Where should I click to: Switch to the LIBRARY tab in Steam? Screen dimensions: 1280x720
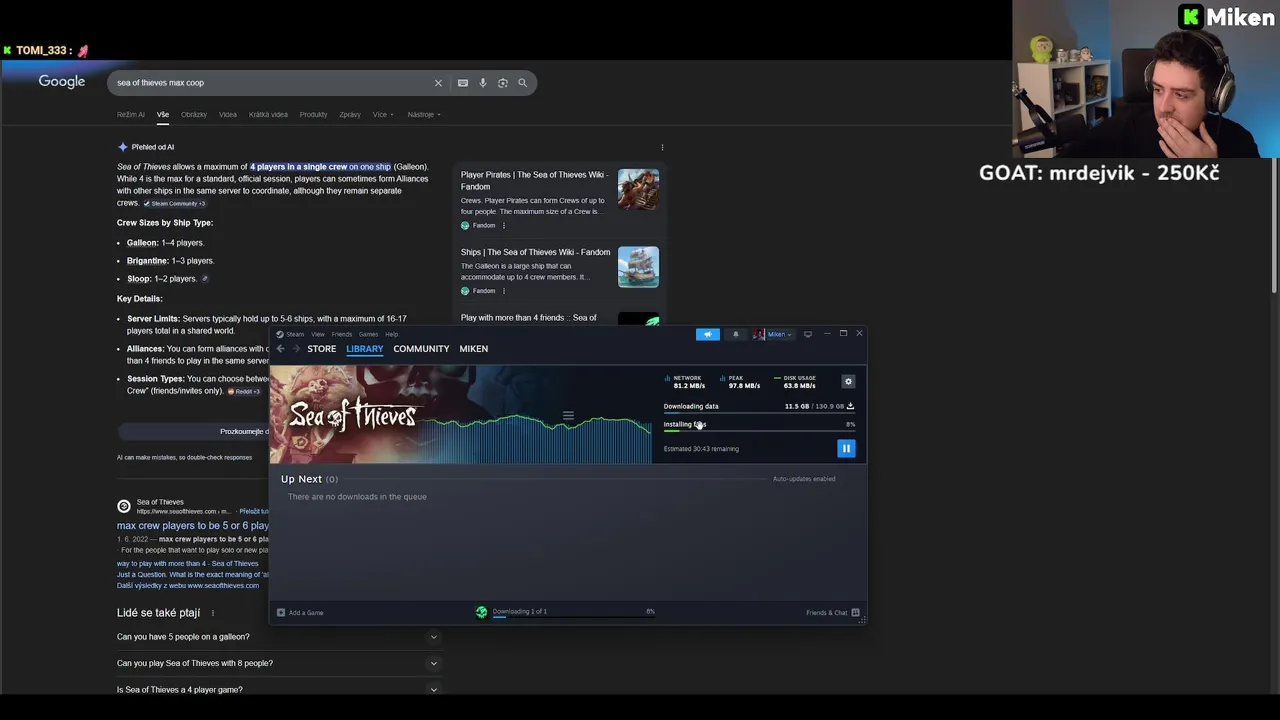[365, 349]
